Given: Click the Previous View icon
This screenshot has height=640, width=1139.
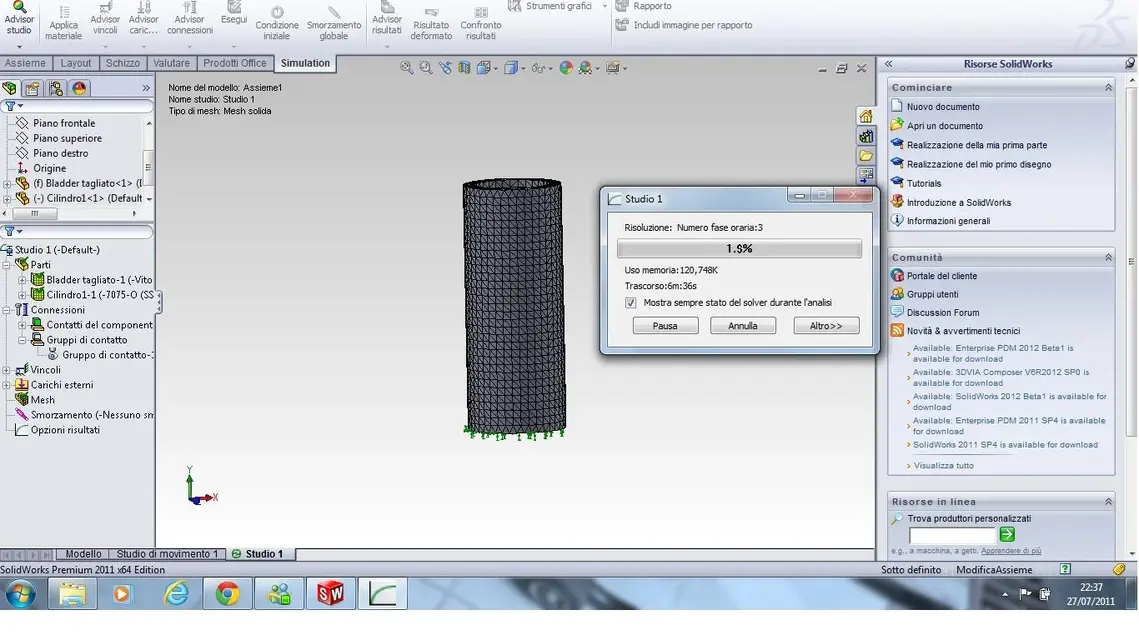Looking at the screenshot, I should coord(445,68).
